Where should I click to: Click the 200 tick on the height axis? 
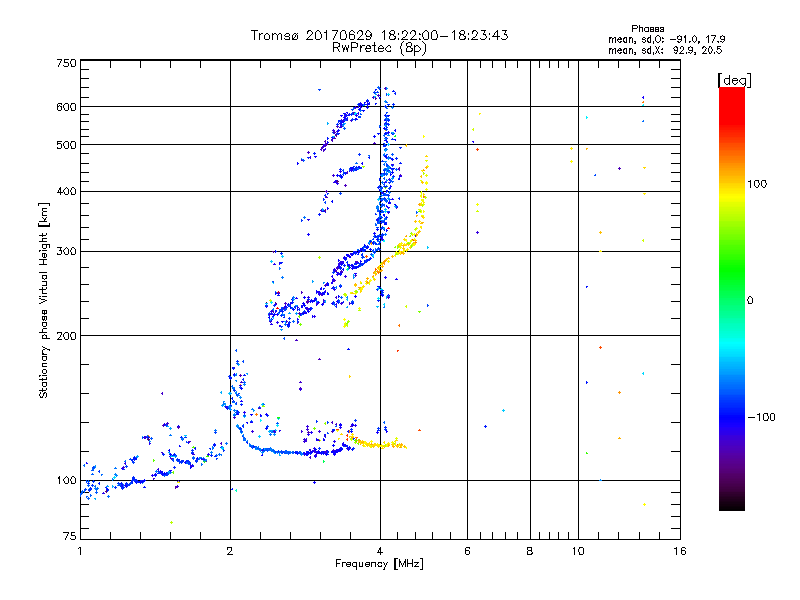coord(66,336)
